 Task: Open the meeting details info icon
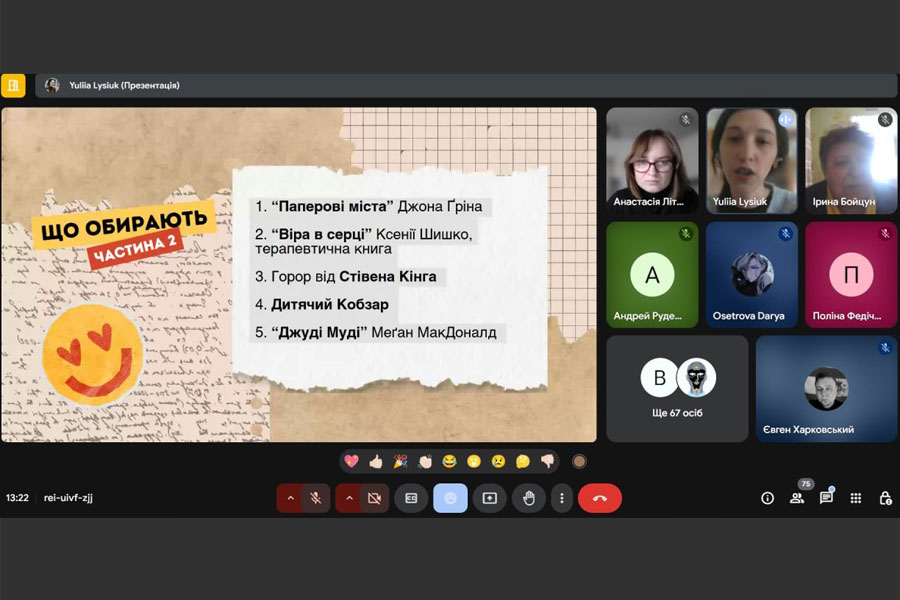tap(767, 498)
